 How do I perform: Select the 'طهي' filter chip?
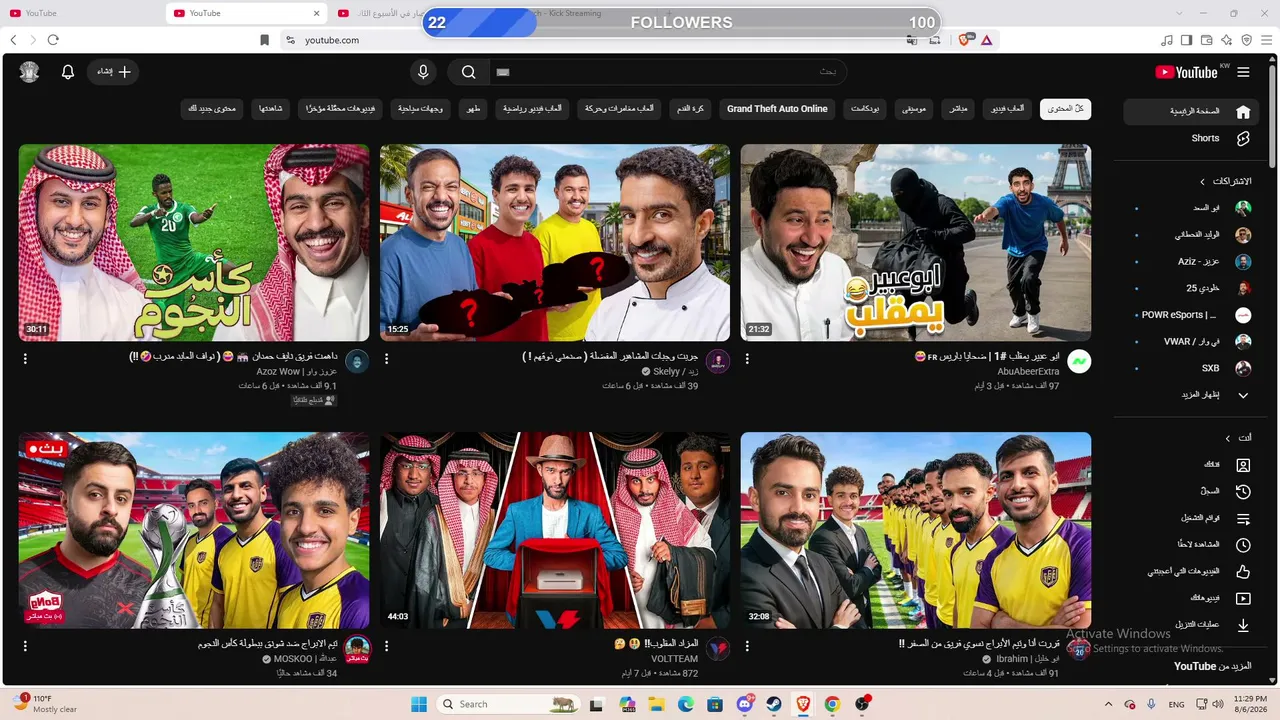pos(473,109)
